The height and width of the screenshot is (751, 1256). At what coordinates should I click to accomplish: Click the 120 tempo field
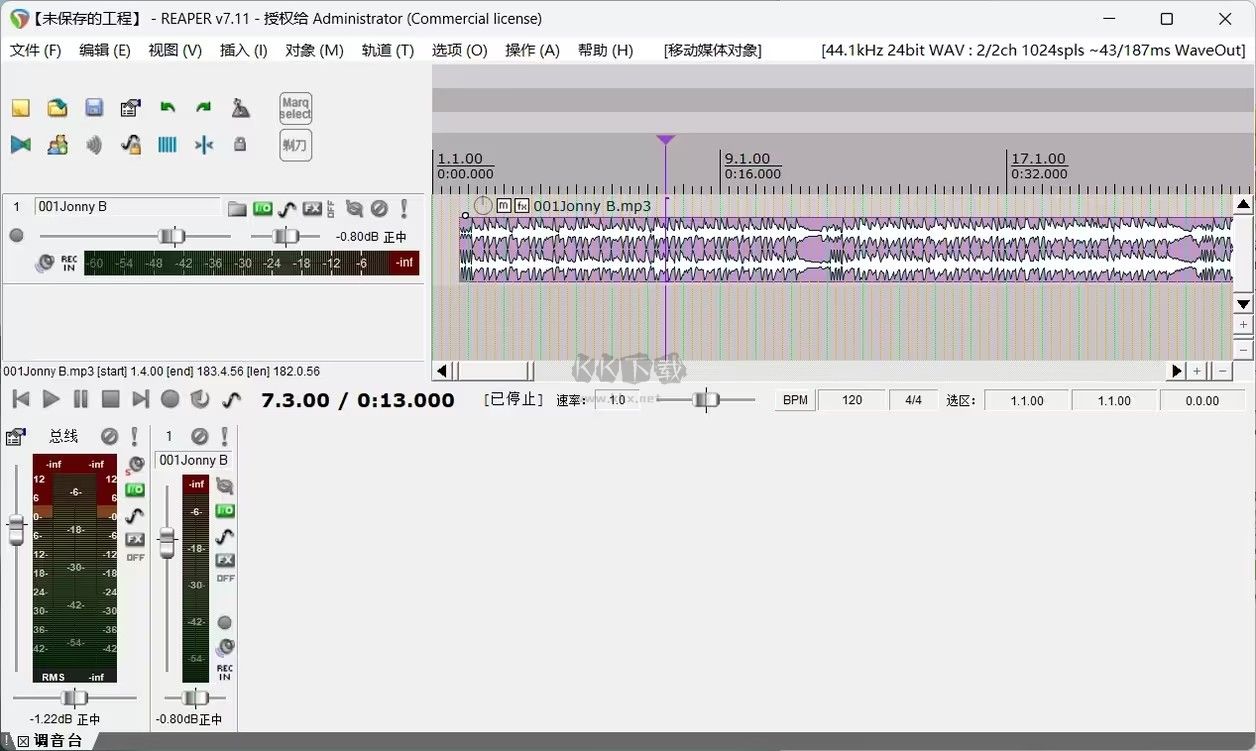852,400
